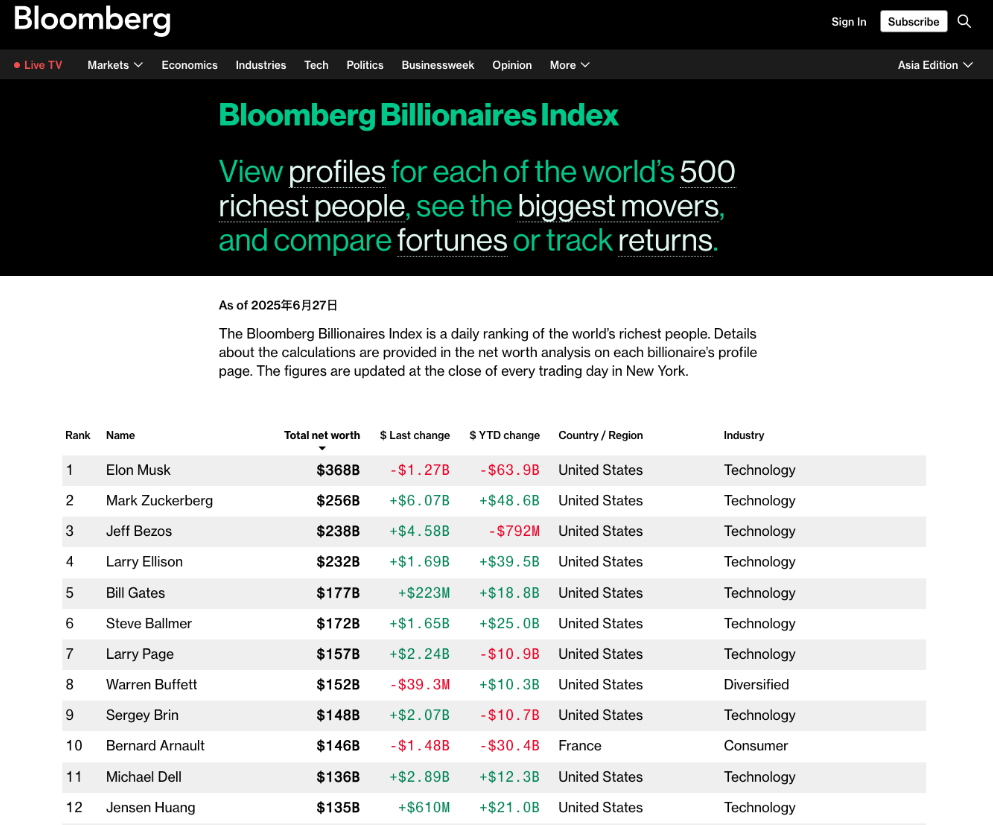Go to the Tech section
This screenshot has width=993, height=825.
[x=316, y=65]
